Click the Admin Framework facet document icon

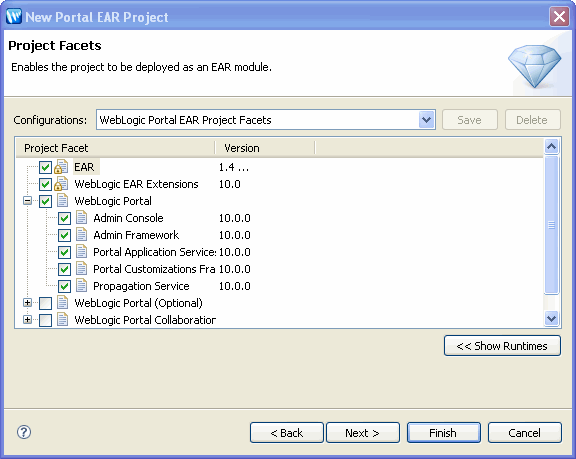pyautogui.click(x=82, y=235)
